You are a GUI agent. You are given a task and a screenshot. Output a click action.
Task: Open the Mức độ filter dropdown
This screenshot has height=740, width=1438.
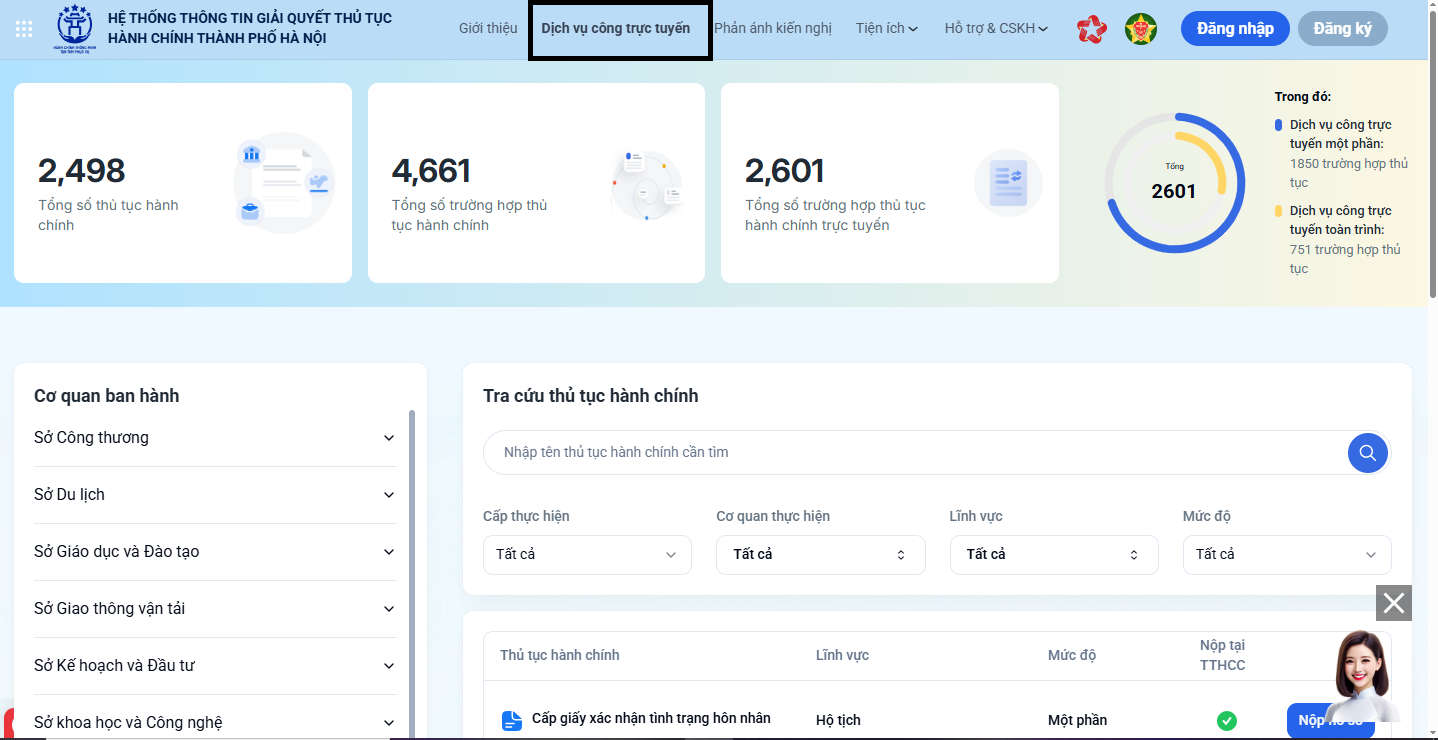tap(1286, 555)
